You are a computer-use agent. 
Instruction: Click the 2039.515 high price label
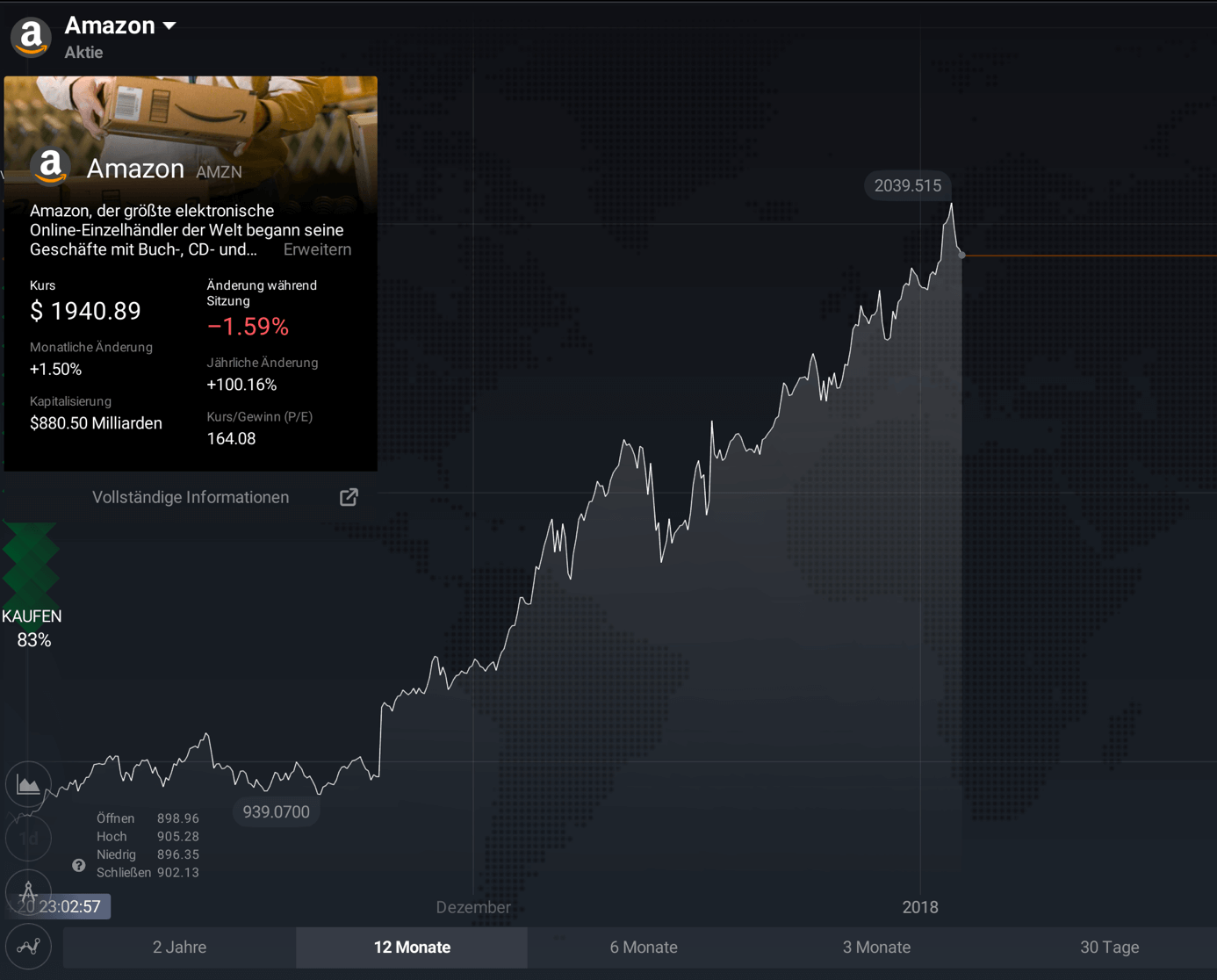click(908, 185)
